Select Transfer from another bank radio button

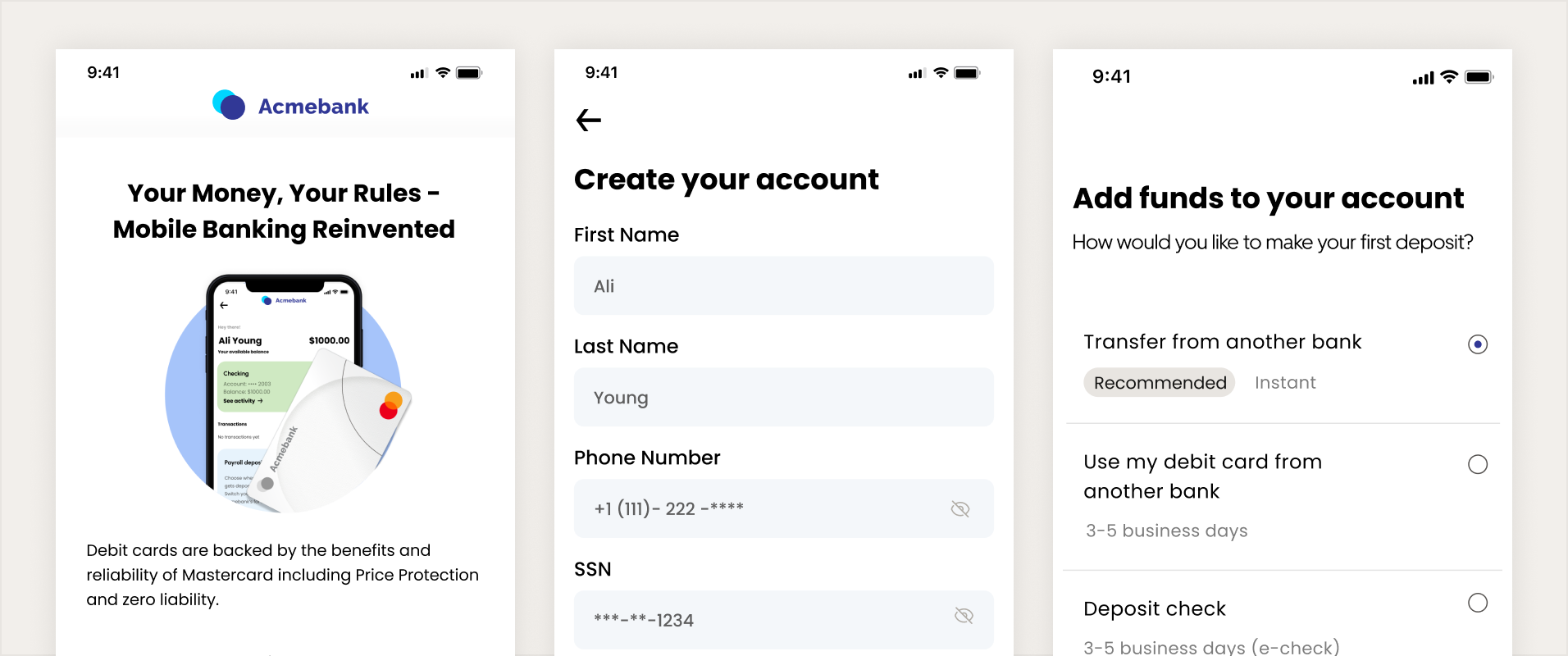pos(1477,344)
